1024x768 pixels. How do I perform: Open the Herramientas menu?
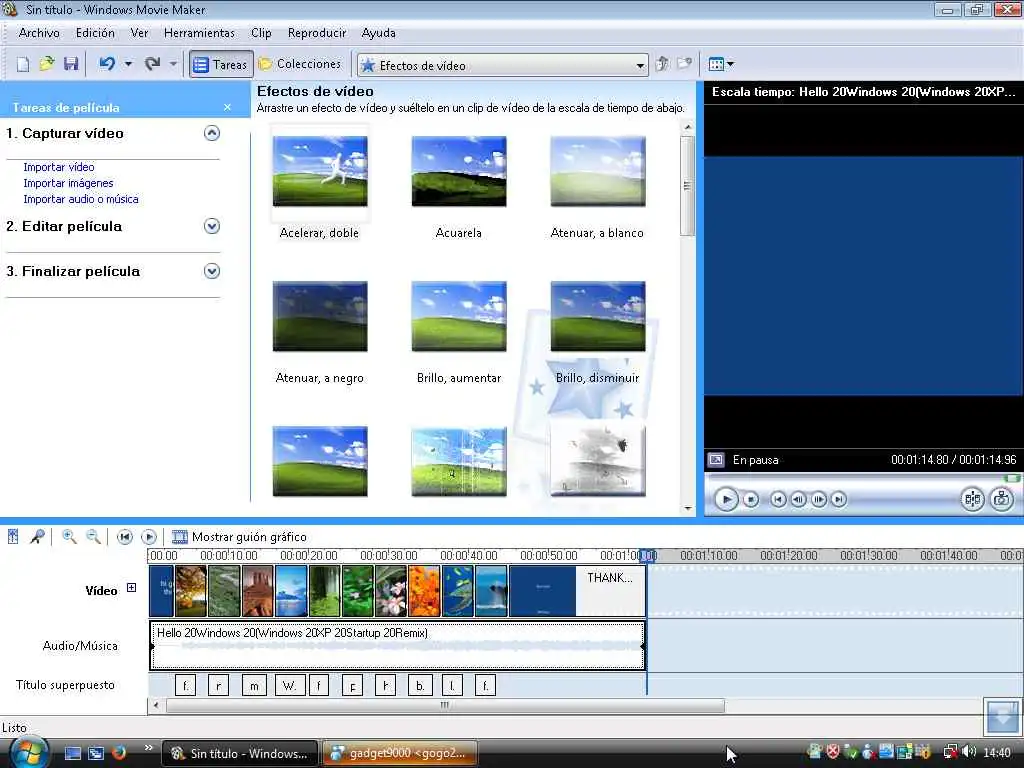pyautogui.click(x=199, y=33)
